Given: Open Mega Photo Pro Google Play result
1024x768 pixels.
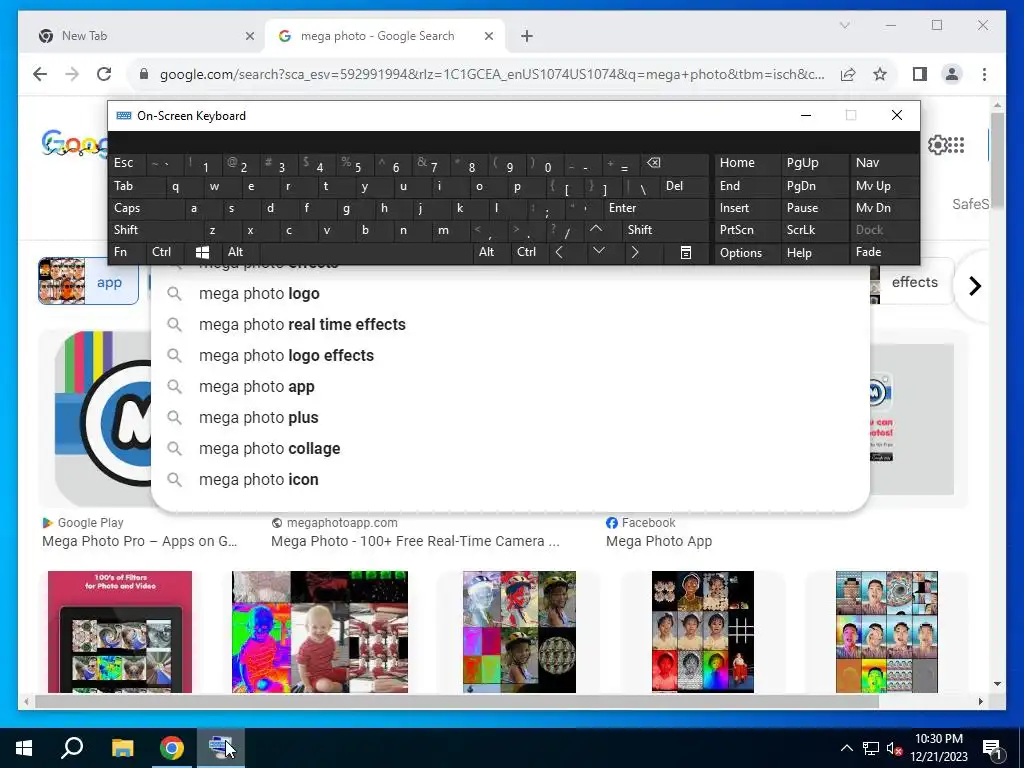Looking at the screenshot, I should (139, 532).
